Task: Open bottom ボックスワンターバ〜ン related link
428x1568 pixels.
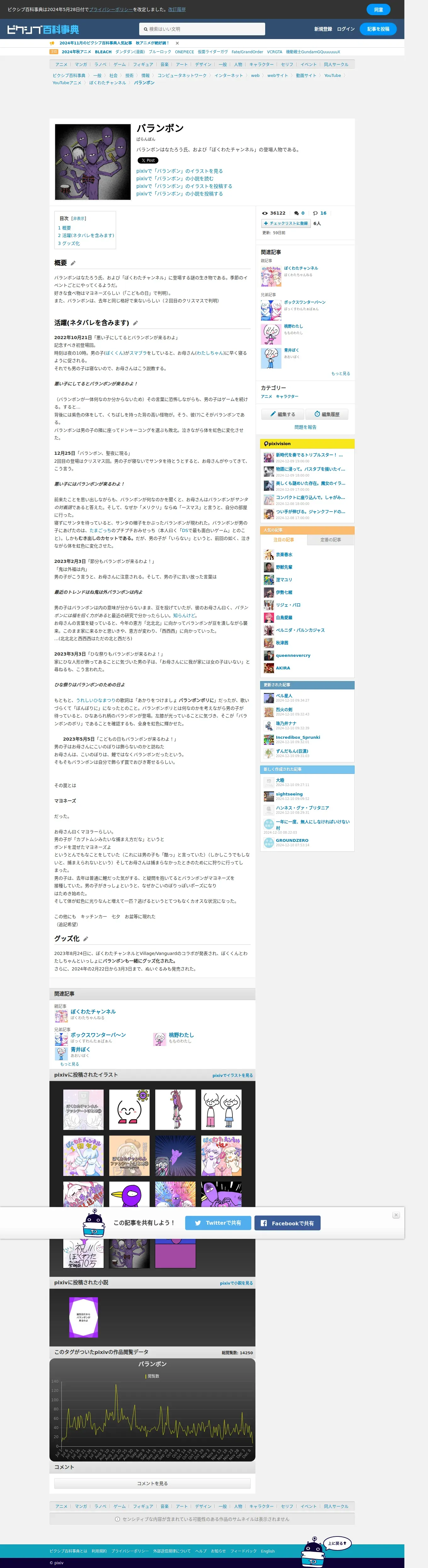Action: point(98,1035)
